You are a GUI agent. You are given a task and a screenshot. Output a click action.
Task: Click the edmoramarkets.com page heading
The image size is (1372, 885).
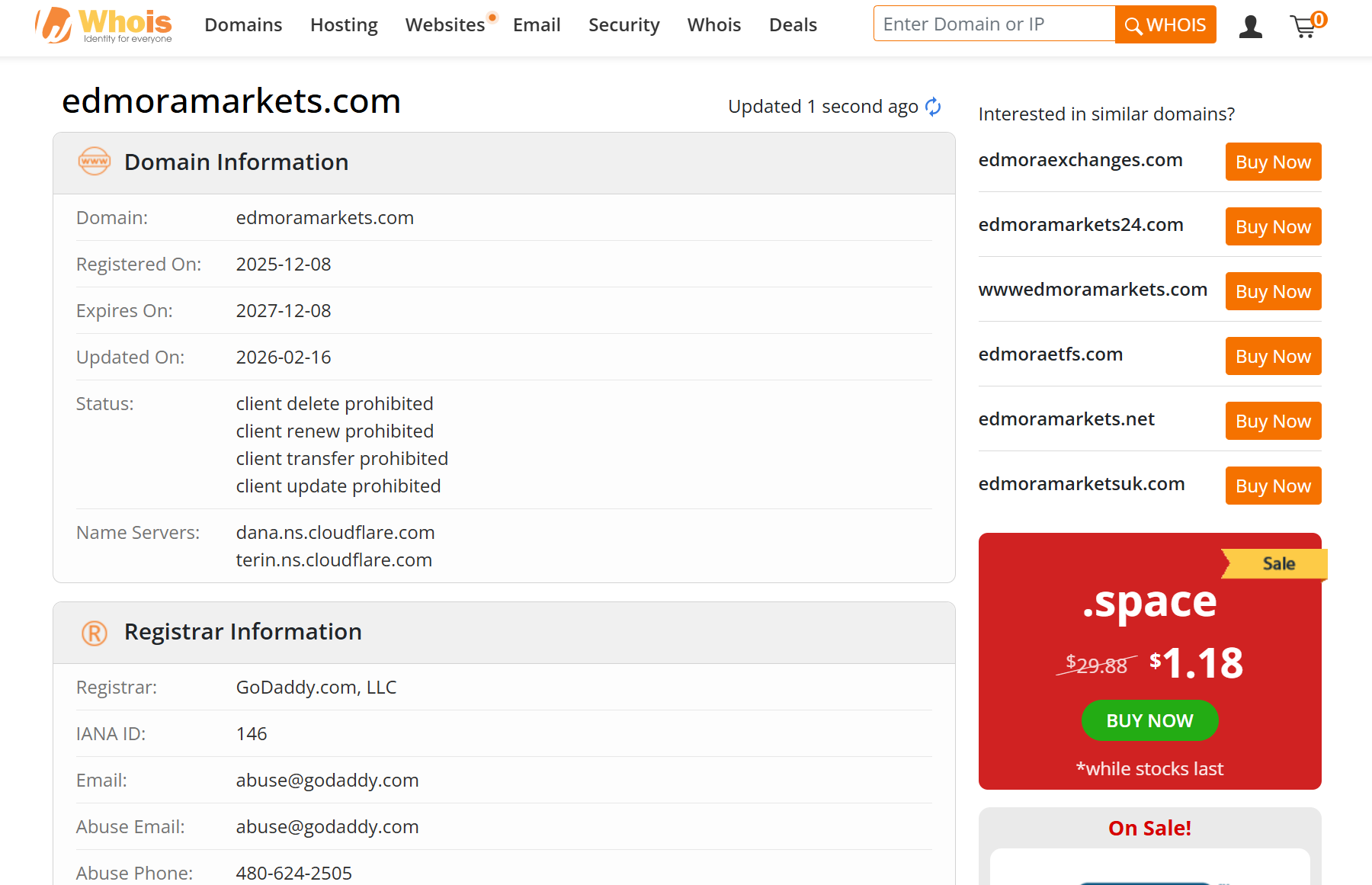231,101
